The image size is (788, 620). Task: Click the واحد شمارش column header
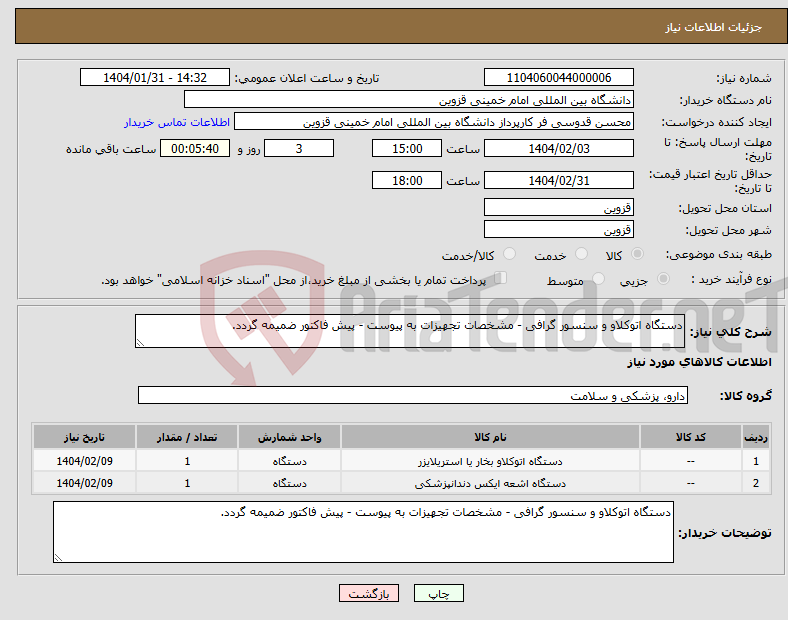click(x=289, y=437)
